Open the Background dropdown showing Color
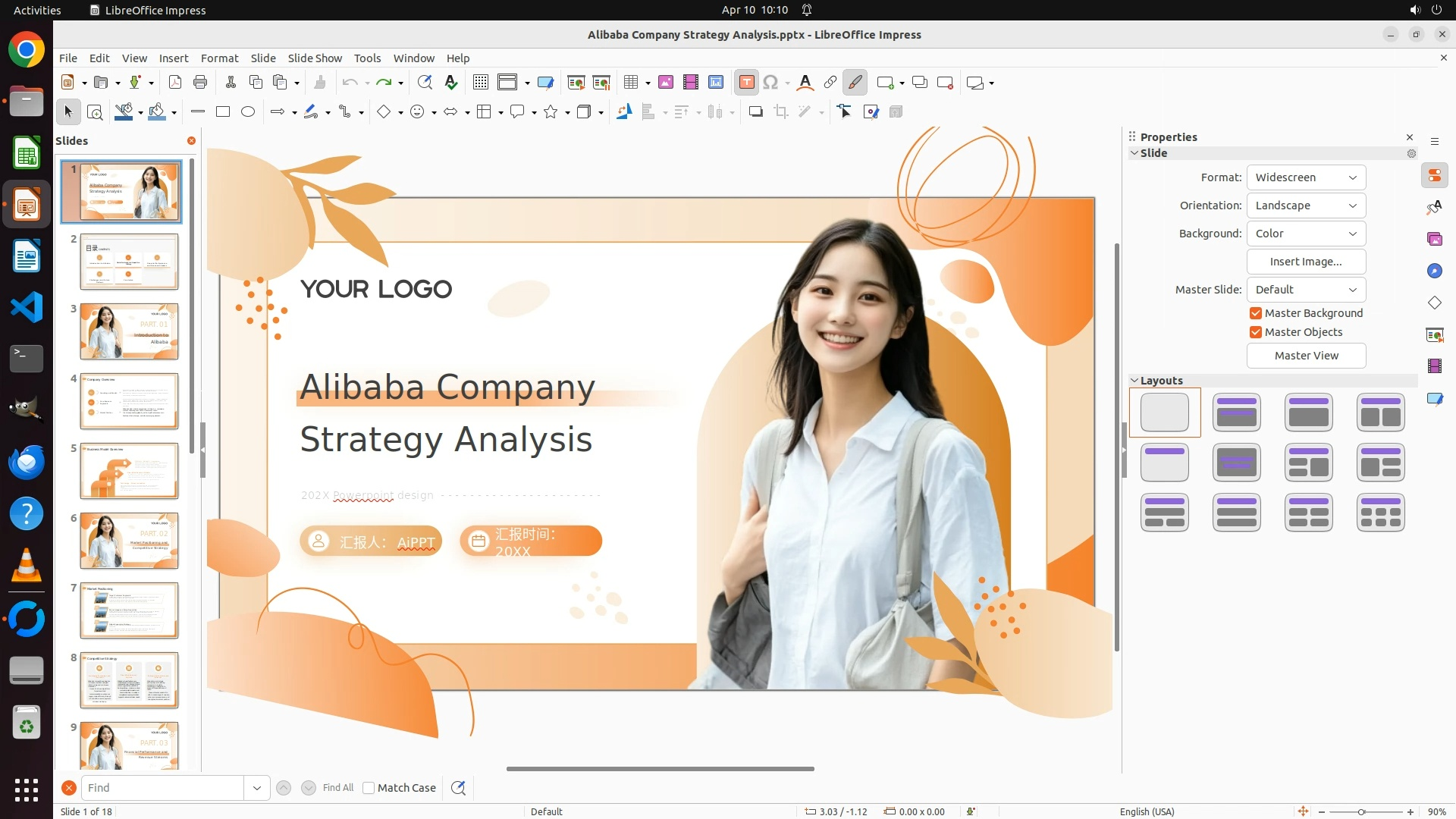 click(x=1306, y=234)
